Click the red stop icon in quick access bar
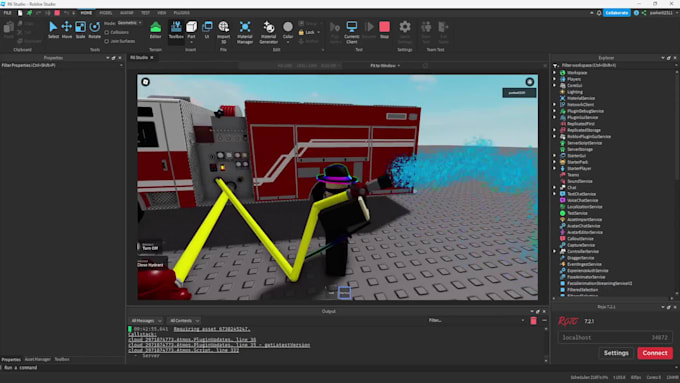Image resolution: width=680 pixels, height=383 pixels. (x=57, y=13)
